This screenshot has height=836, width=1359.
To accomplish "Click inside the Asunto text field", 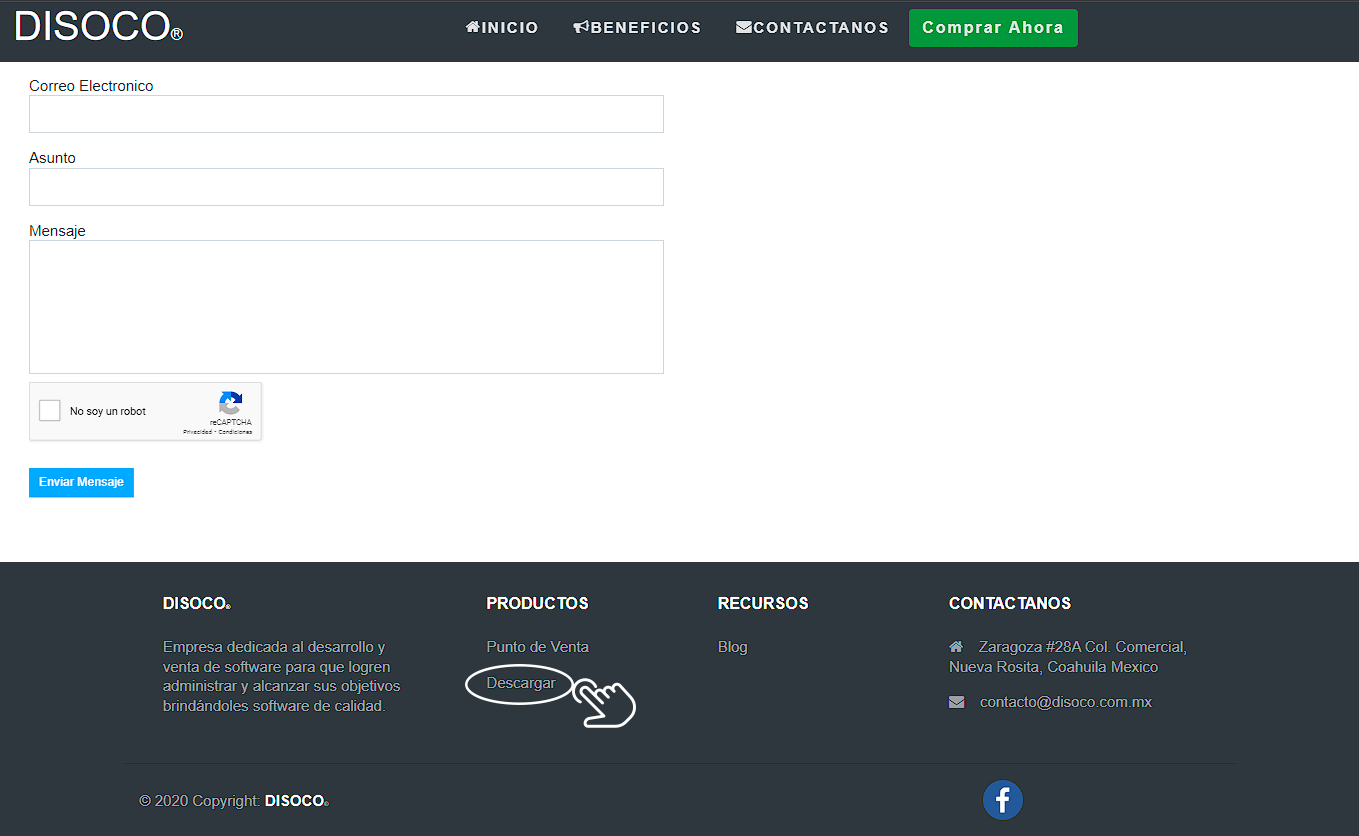I will click(x=346, y=187).
